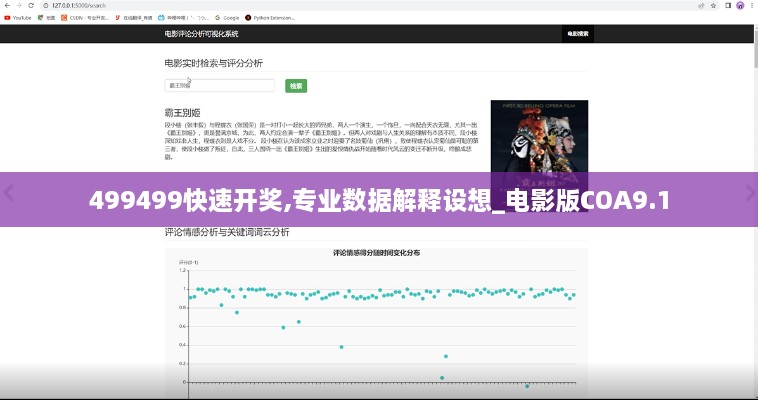The width and height of the screenshot is (758, 400).
Task: Open the Google bookmark
Action: point(227,18)
